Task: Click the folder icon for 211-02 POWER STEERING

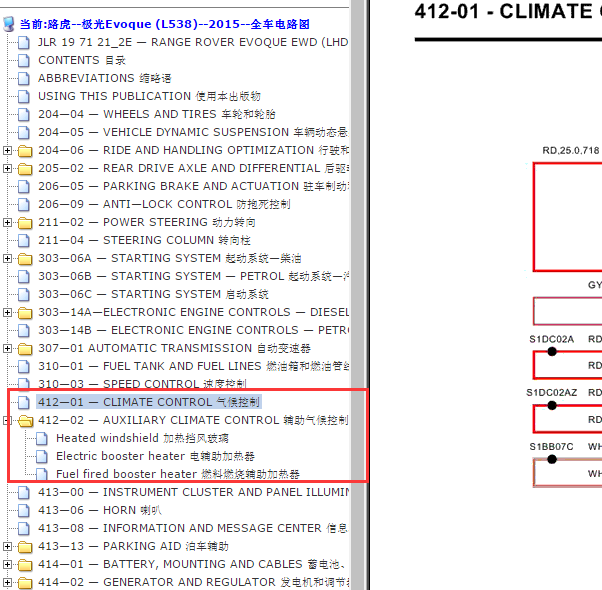Action: tap(25, 223)
